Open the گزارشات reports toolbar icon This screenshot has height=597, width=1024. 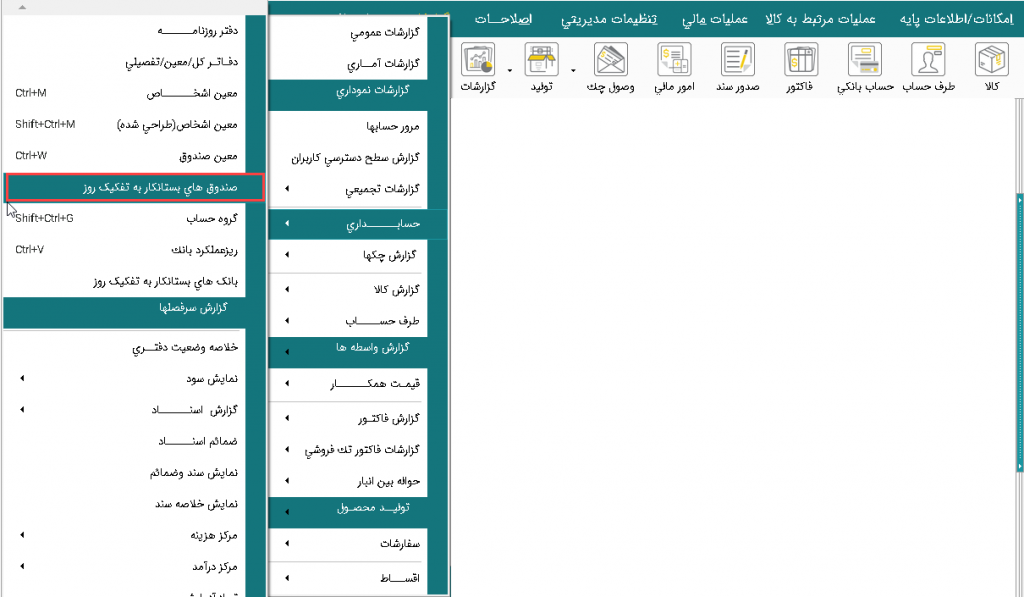pyautogui.click(x=479, y=68)
